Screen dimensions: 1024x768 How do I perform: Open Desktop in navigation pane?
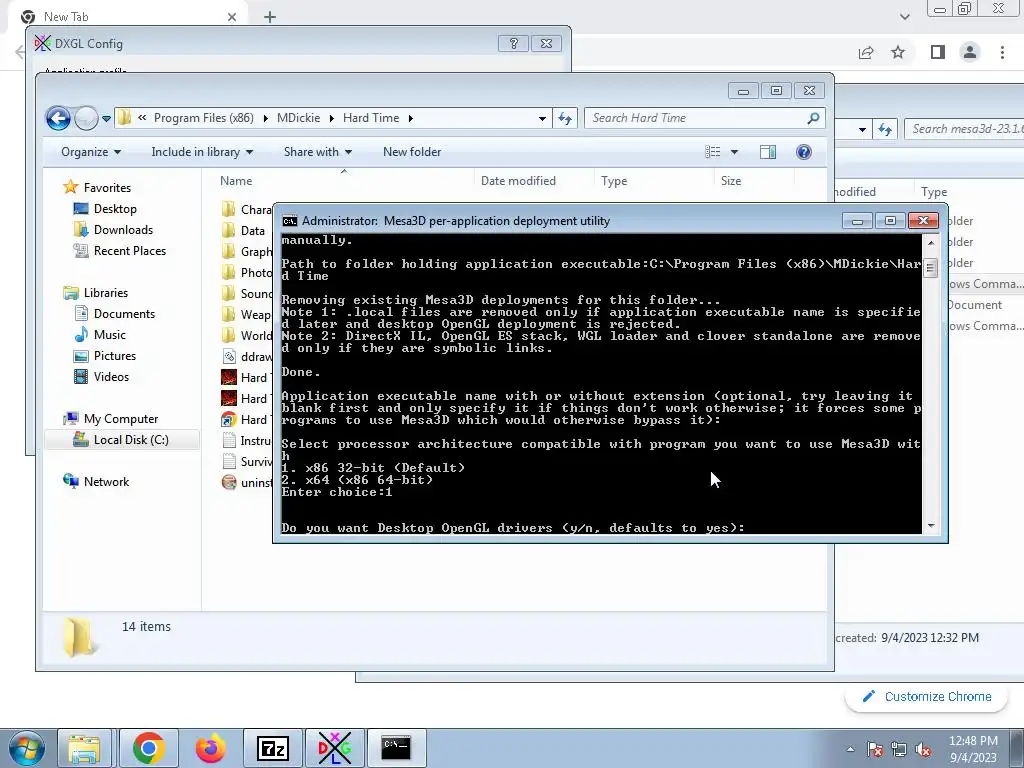115,209
